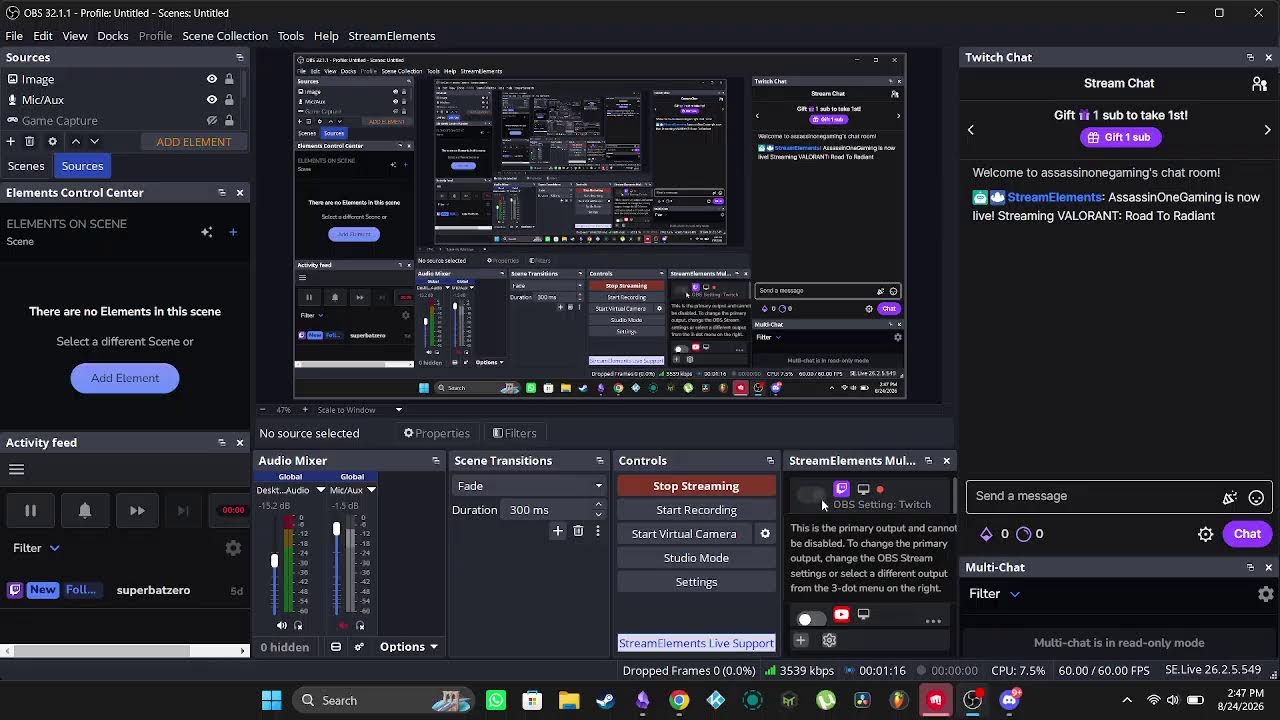Expand the Activity feed Filter dropdown
The image size is (1280, 720).
click(37, 548)
